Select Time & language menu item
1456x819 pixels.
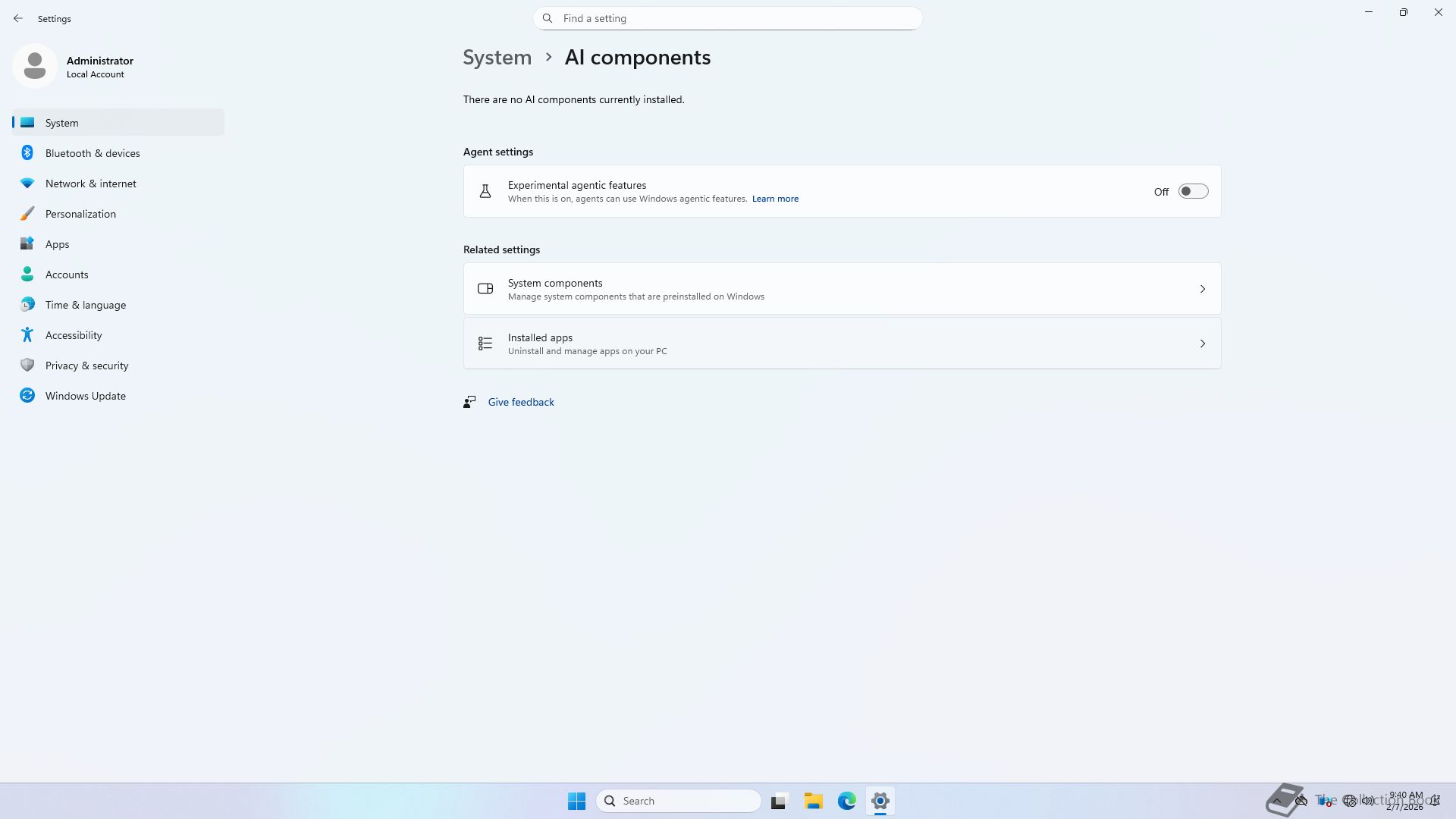tap(85, 305)
